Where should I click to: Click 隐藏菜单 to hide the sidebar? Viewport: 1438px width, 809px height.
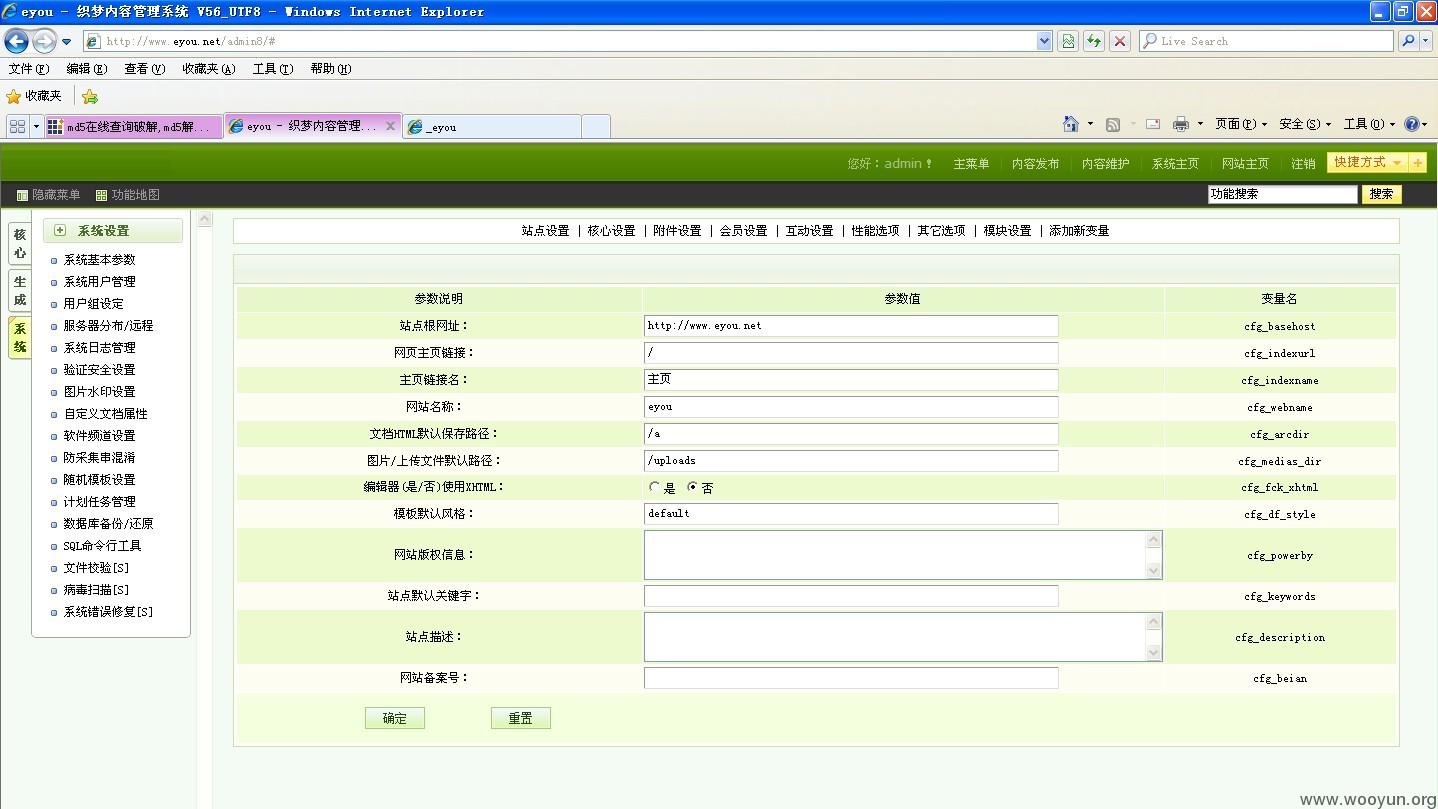pyautogui.click(x=48, y=195)
